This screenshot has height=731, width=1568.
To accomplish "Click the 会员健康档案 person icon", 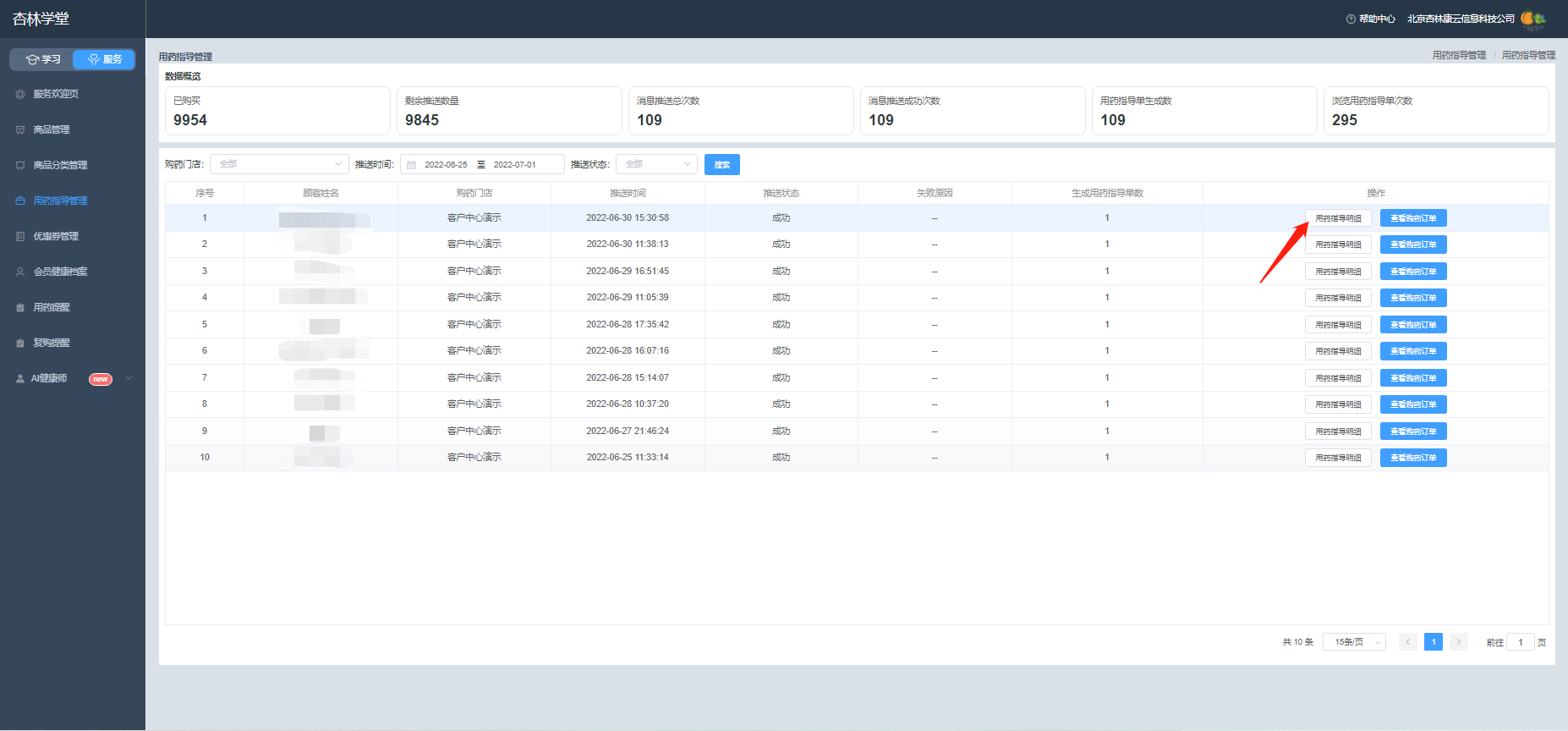I will [20, 272].
